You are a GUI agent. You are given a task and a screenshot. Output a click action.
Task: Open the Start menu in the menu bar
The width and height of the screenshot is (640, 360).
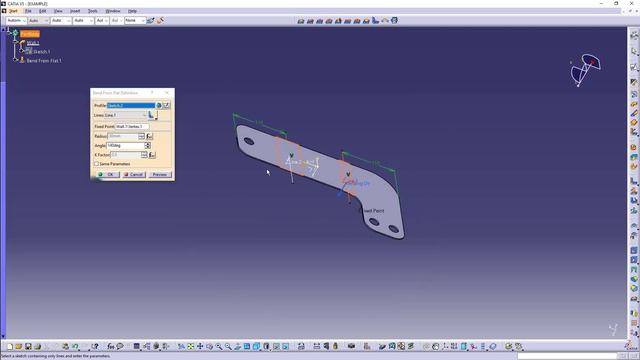pyautogui.click(x=13, y=11)
